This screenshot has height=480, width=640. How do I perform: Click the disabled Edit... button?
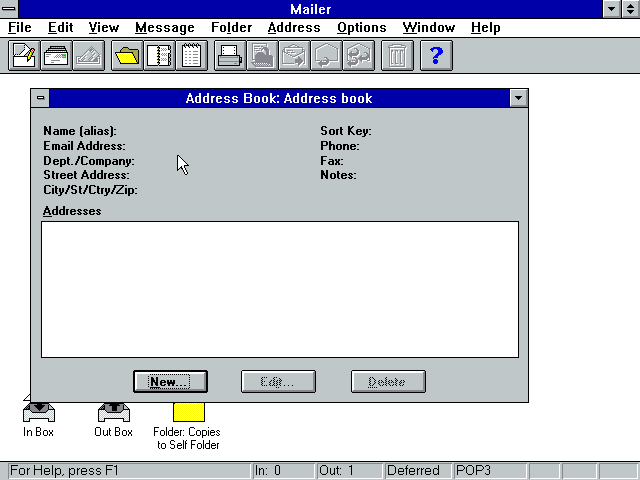pos(278,382)
